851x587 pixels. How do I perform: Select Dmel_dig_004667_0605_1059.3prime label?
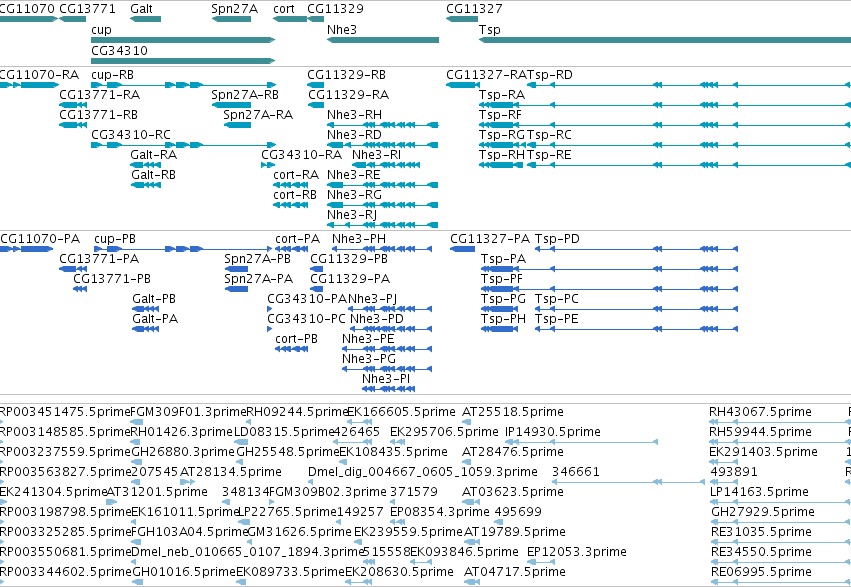click(x=423, y=472)
